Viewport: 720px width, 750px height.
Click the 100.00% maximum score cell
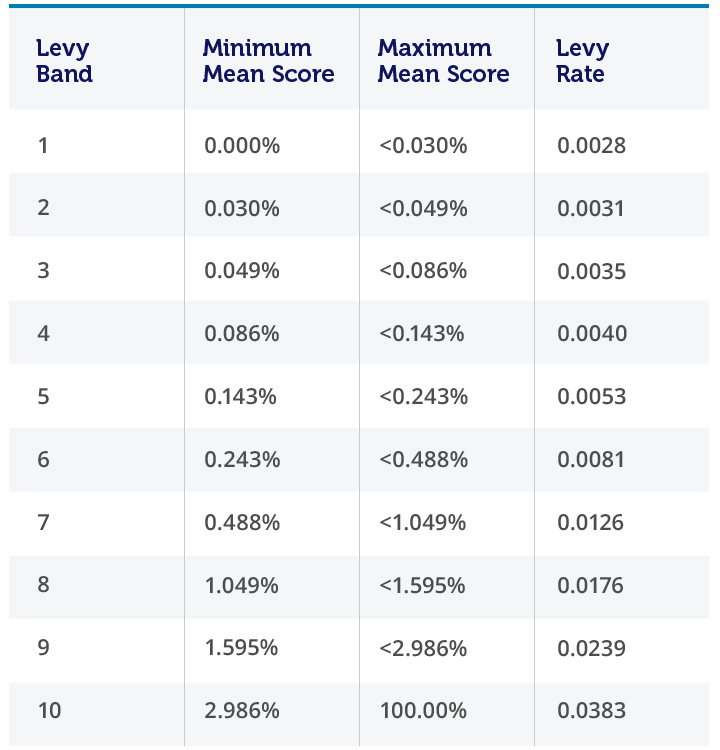point(423,711)
